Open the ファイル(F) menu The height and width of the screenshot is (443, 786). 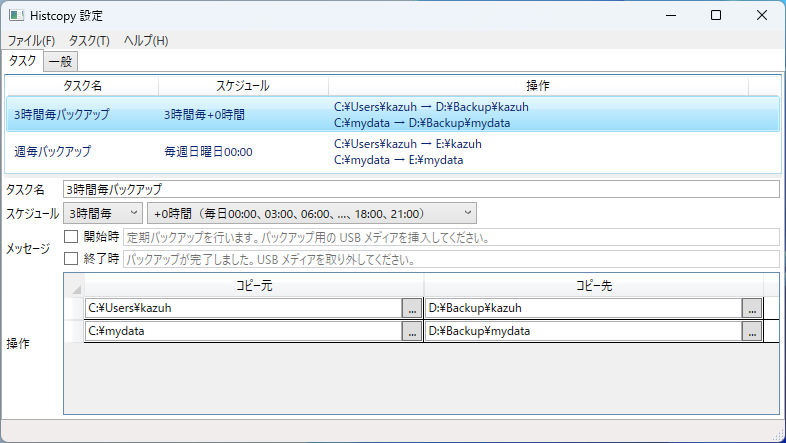32,41
